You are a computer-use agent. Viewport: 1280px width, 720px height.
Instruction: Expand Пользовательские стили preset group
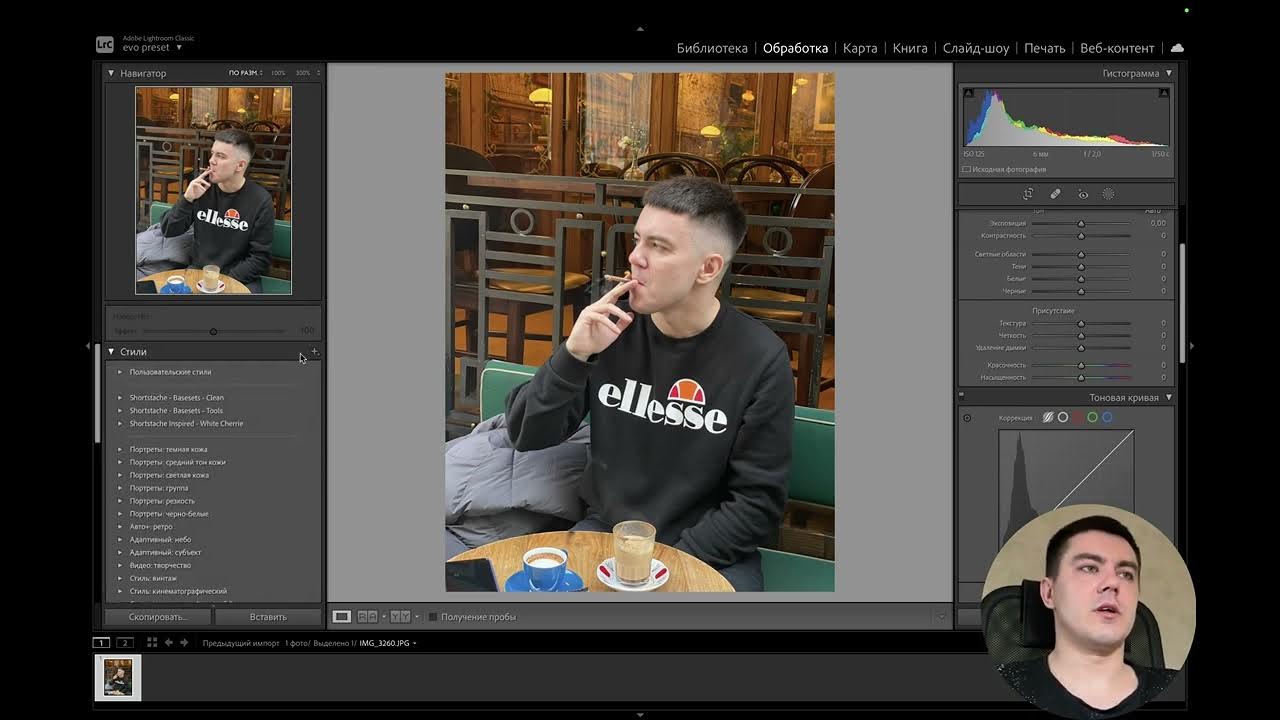[120, 372]
